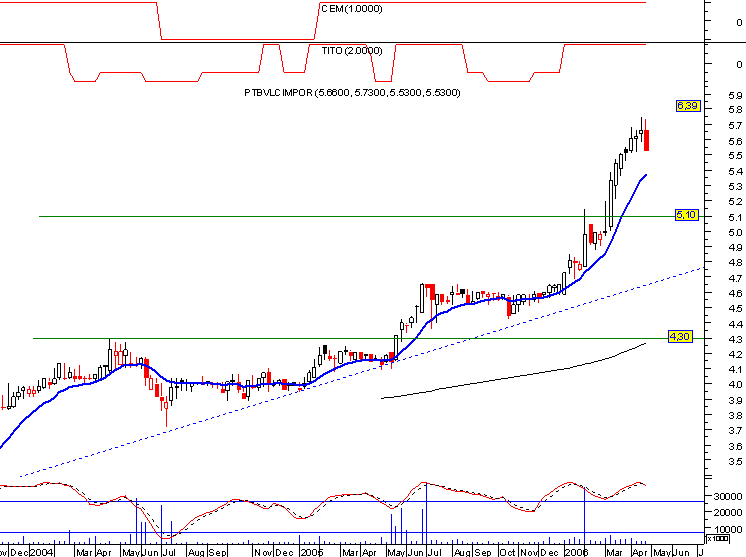
Task: Click the 5.3 price axis value
Action: [735, 186]
